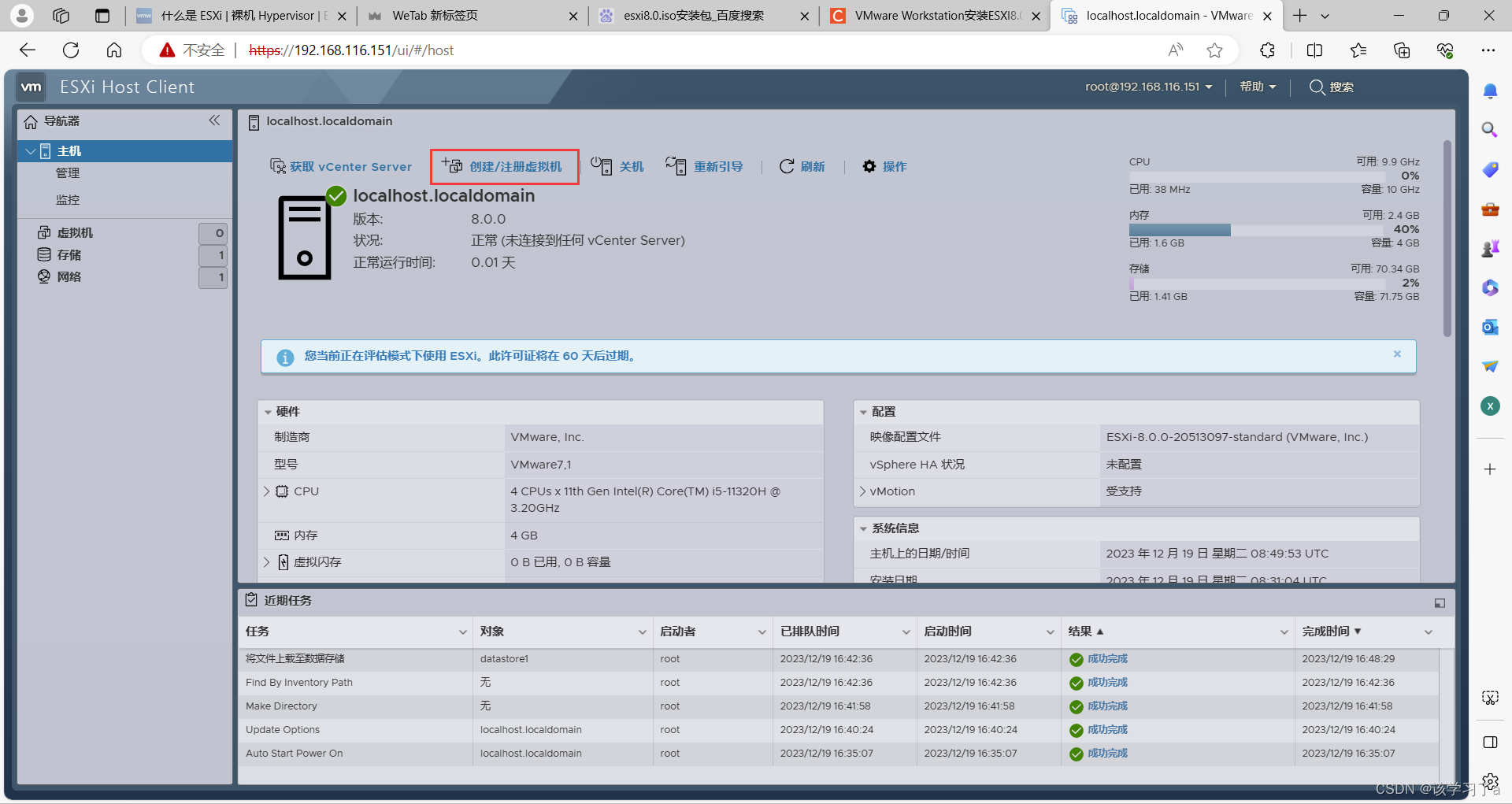Click the Recent tasks (近期任务) clipboard icon
This screenshot has height=804, width=1512.
pyautogui.click(x=251, y=600)
